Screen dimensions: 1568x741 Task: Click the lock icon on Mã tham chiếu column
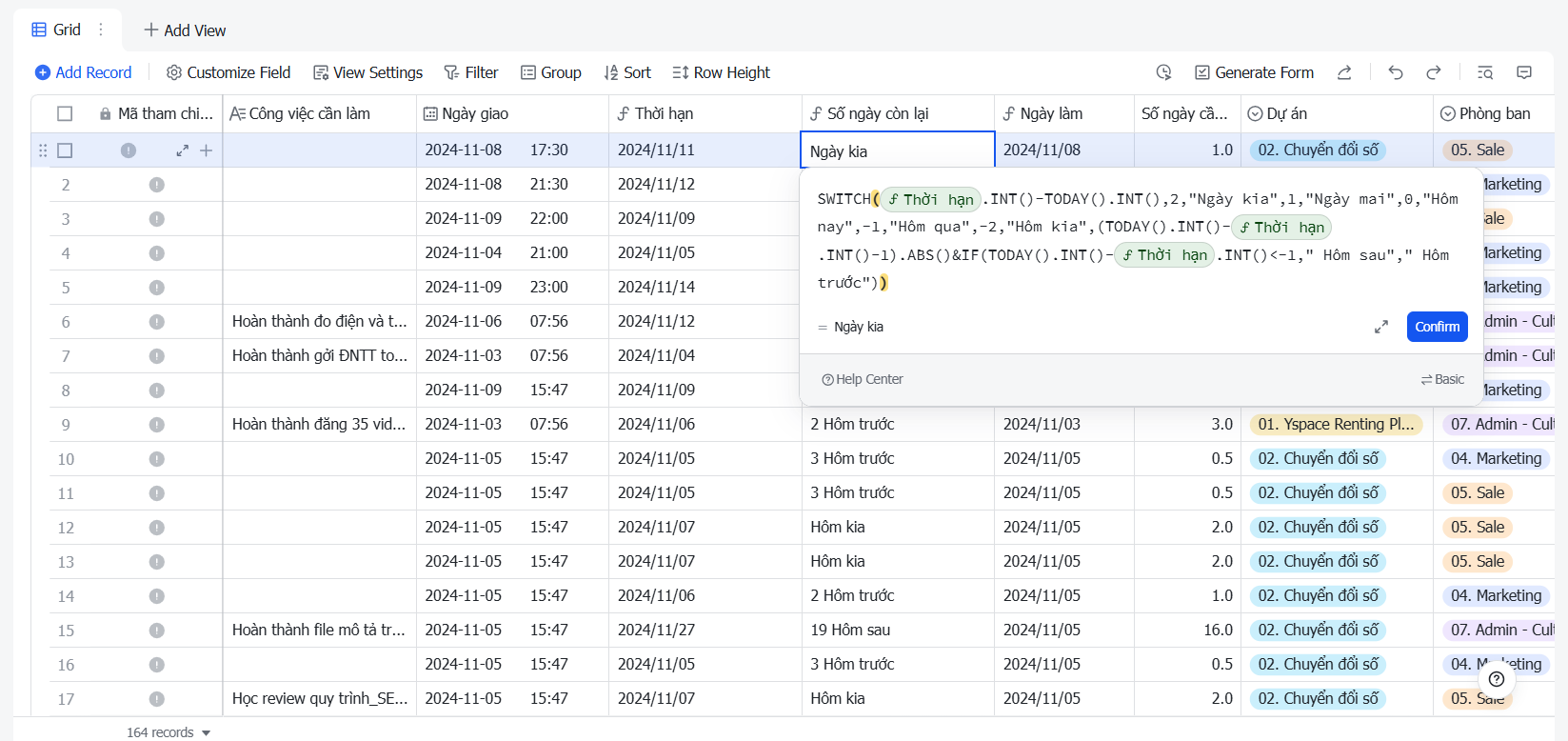[105, 113]
